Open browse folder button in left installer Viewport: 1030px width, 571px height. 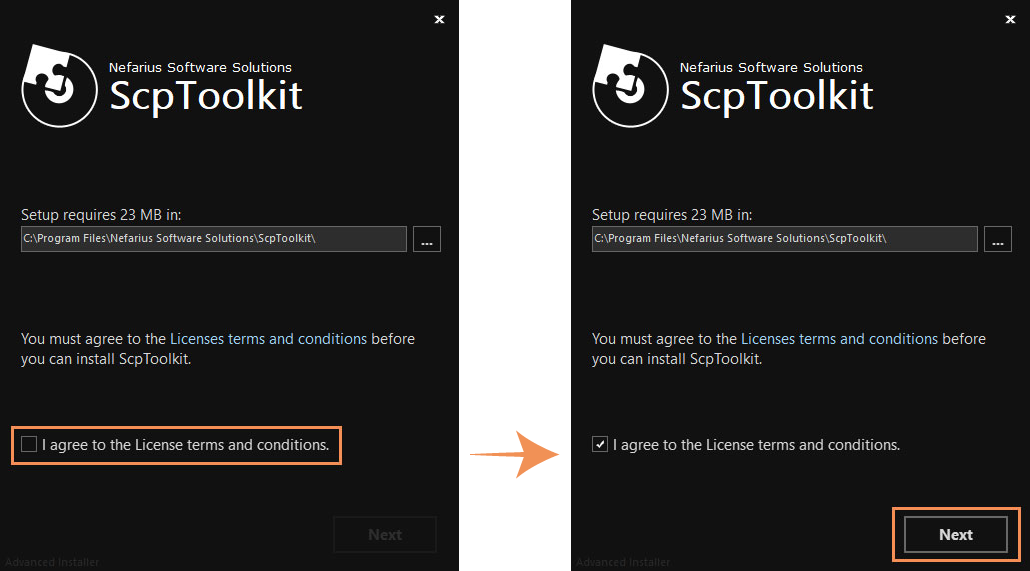pyautogui.click(x=427, y=239)
